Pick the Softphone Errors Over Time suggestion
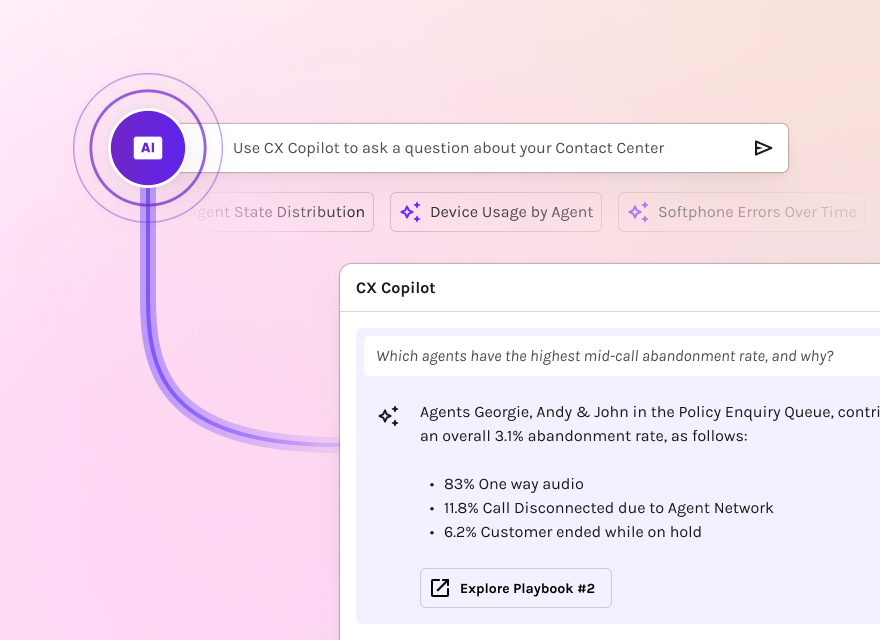The width and height of the screenshot is (880, 640). click(741, 212)
